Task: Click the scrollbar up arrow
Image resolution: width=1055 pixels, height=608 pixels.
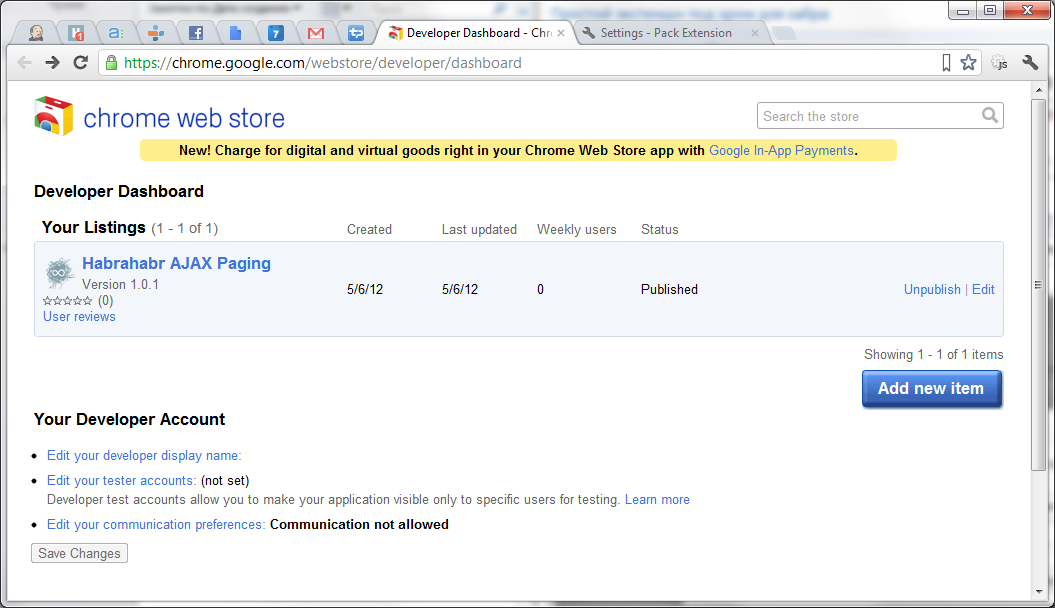Action: [1039, 89]
